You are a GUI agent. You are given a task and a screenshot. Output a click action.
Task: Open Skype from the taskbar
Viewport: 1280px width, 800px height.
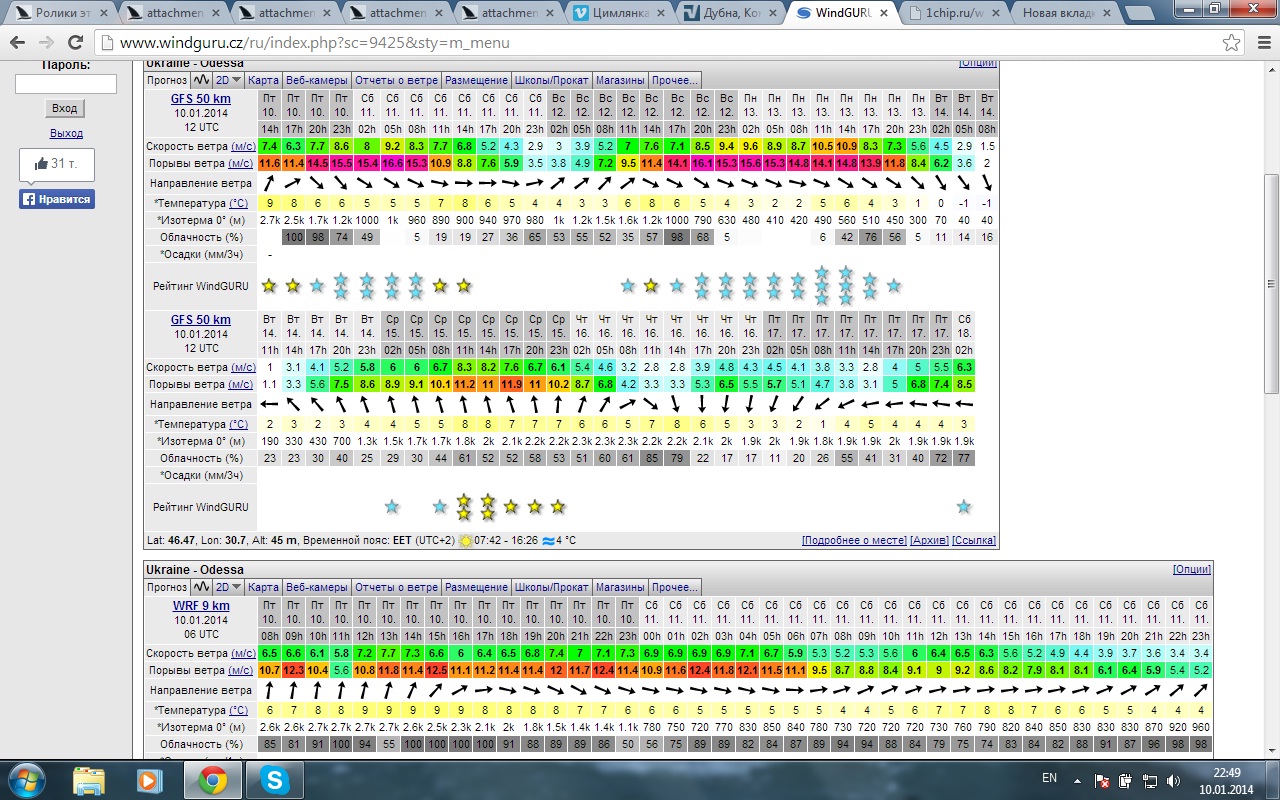tap(273, 780)
